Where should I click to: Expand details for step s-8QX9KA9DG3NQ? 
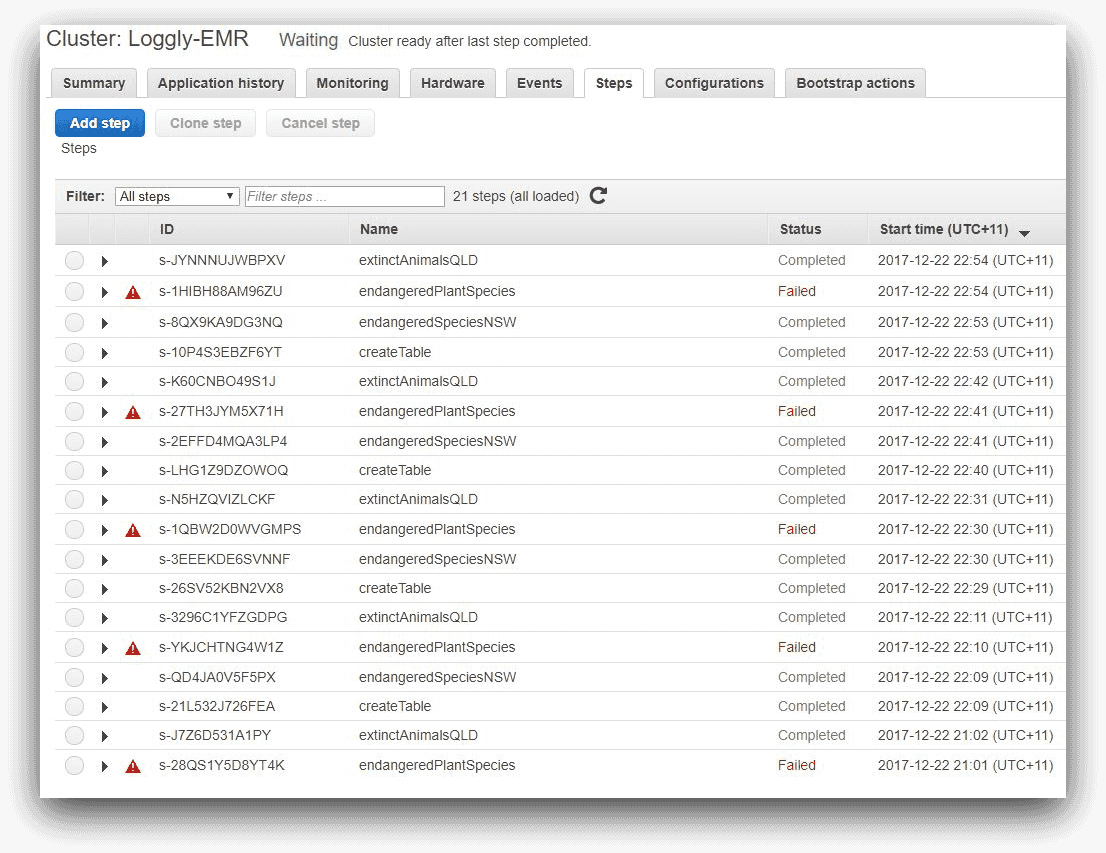tap(104, 323)
